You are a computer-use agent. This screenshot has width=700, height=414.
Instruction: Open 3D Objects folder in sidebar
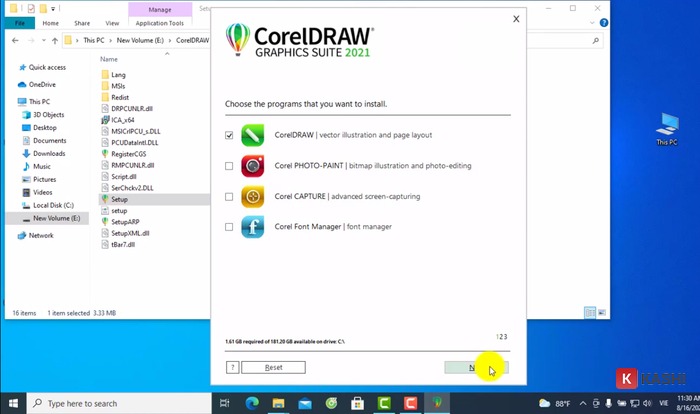pyautogui.click(x=48, y=114)
